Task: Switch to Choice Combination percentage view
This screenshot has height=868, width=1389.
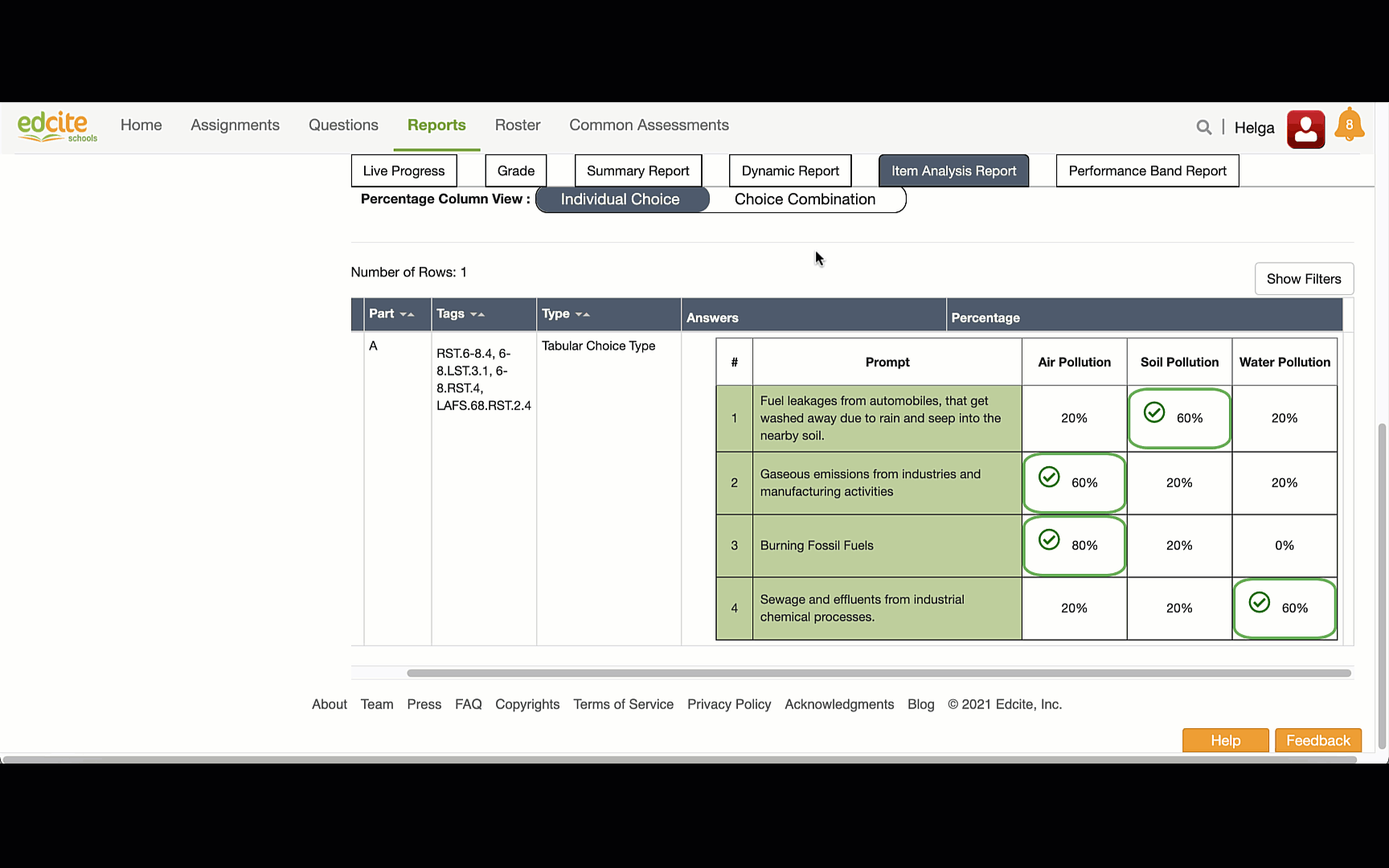Action: pyautogui.click(x=805, y=199)
